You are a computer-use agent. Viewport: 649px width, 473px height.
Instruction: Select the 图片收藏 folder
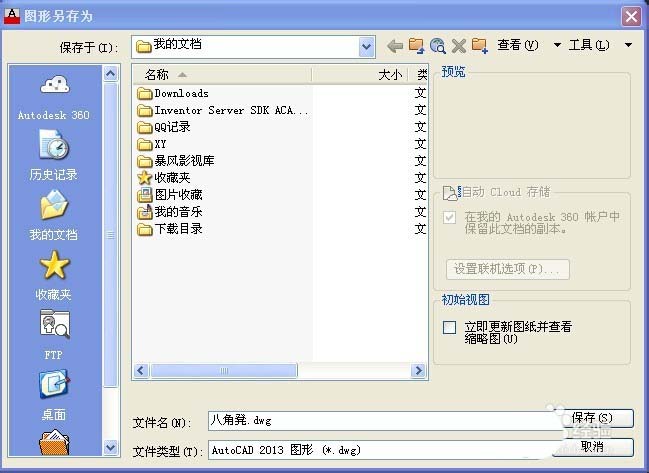(x=170, y=195)
